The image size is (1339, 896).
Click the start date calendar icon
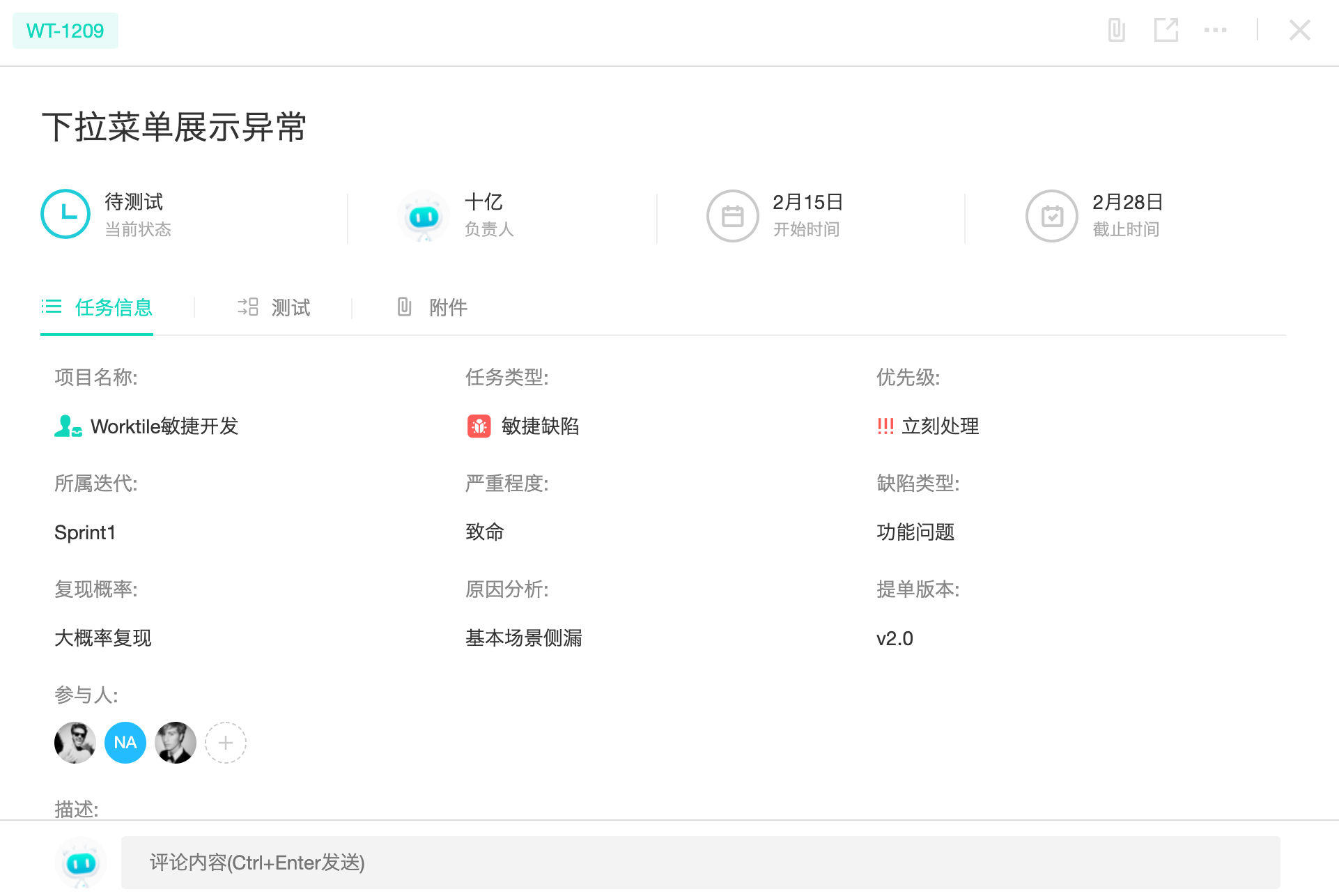(x=732, y=216)
